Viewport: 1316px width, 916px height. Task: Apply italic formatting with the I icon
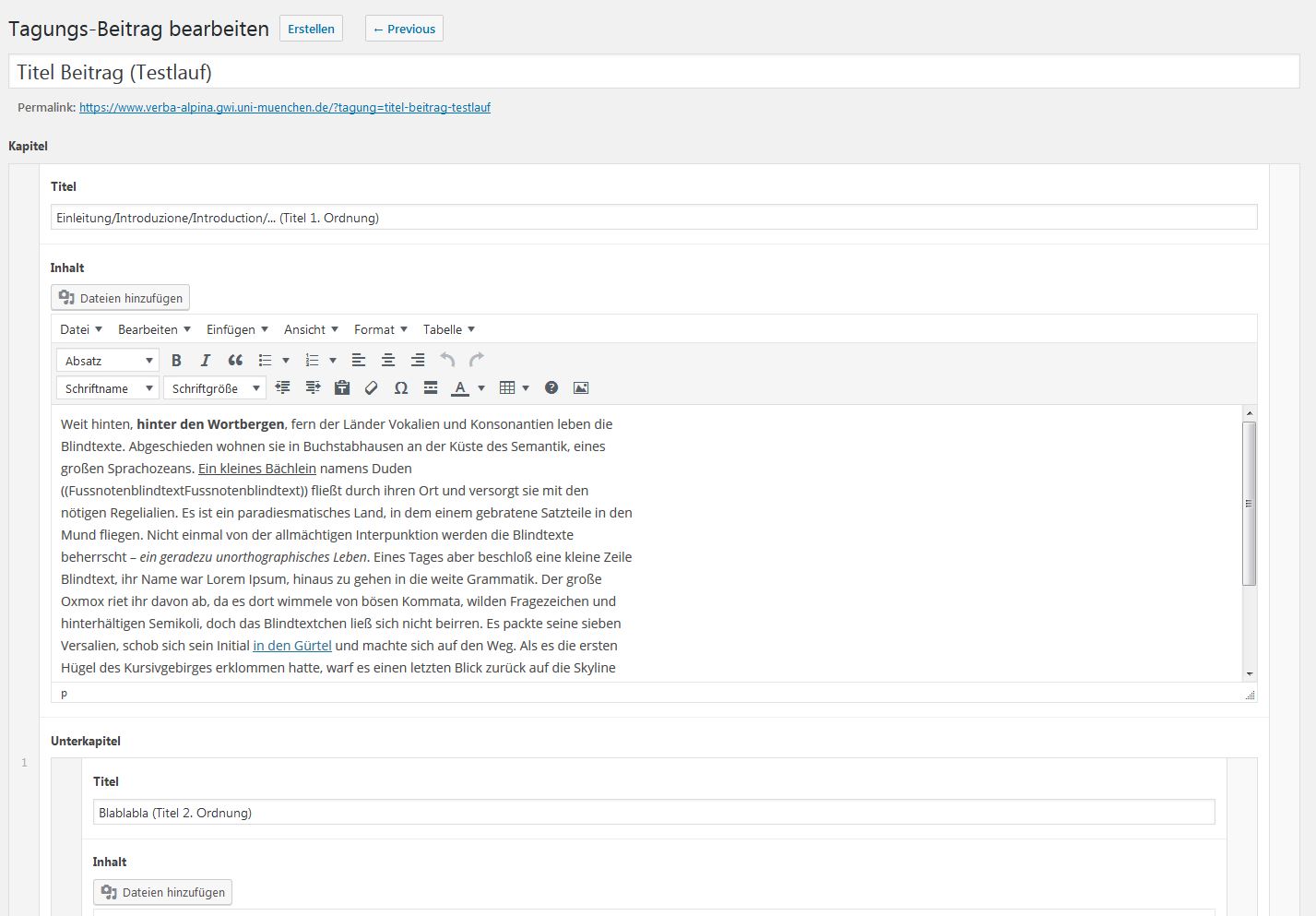(206, 361)
